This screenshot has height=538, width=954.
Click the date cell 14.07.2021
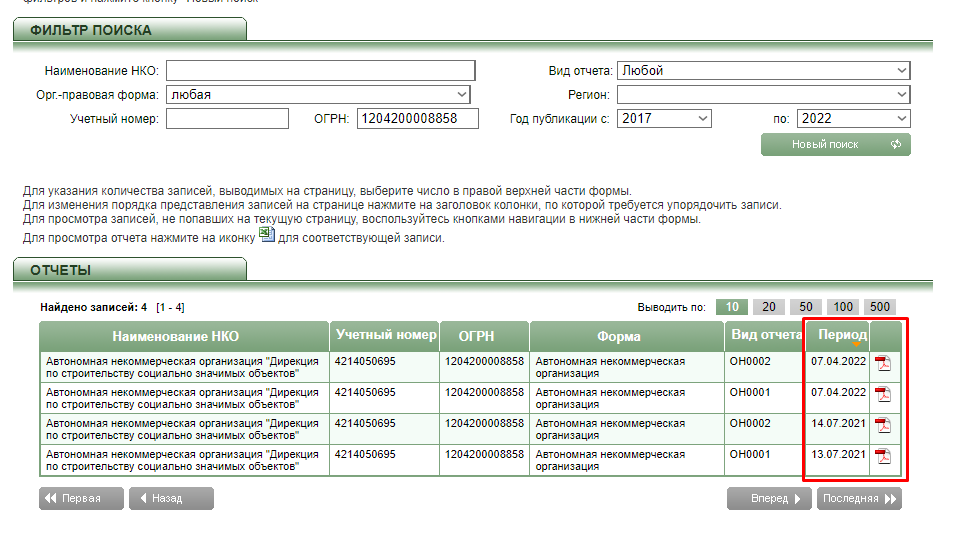pyautogui.click(x=838, y=424)
